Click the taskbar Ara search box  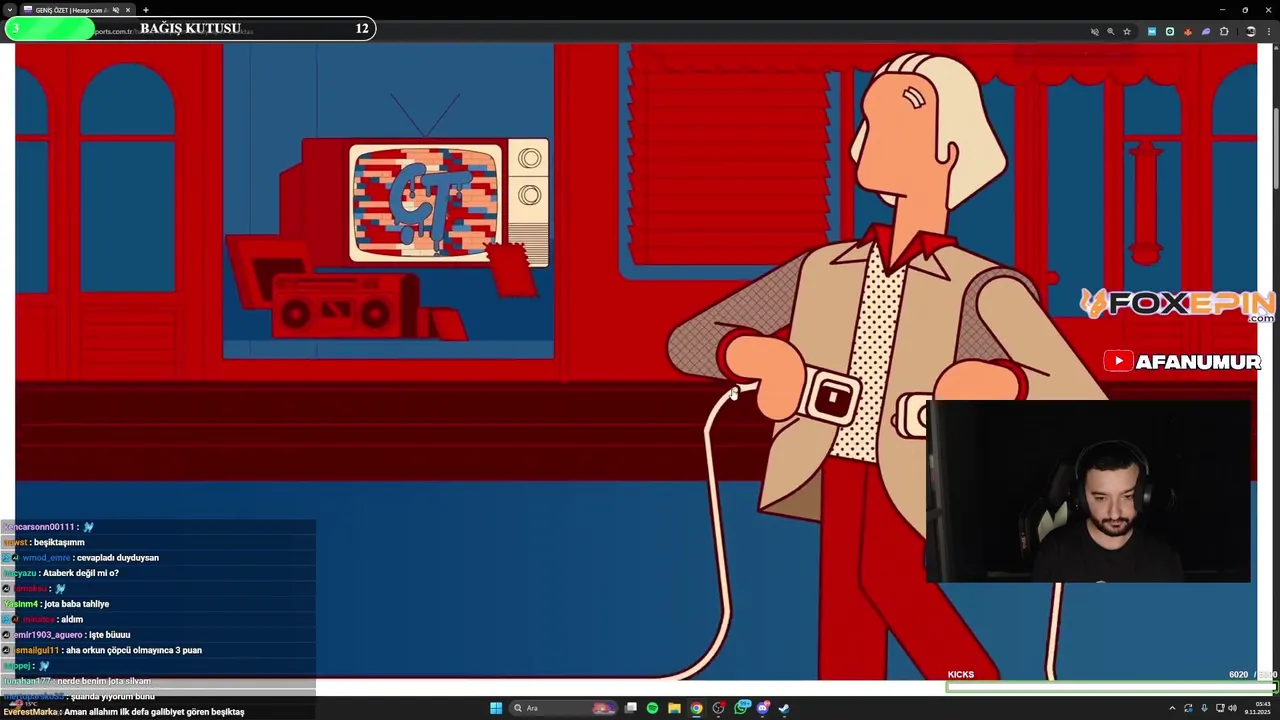565,708
